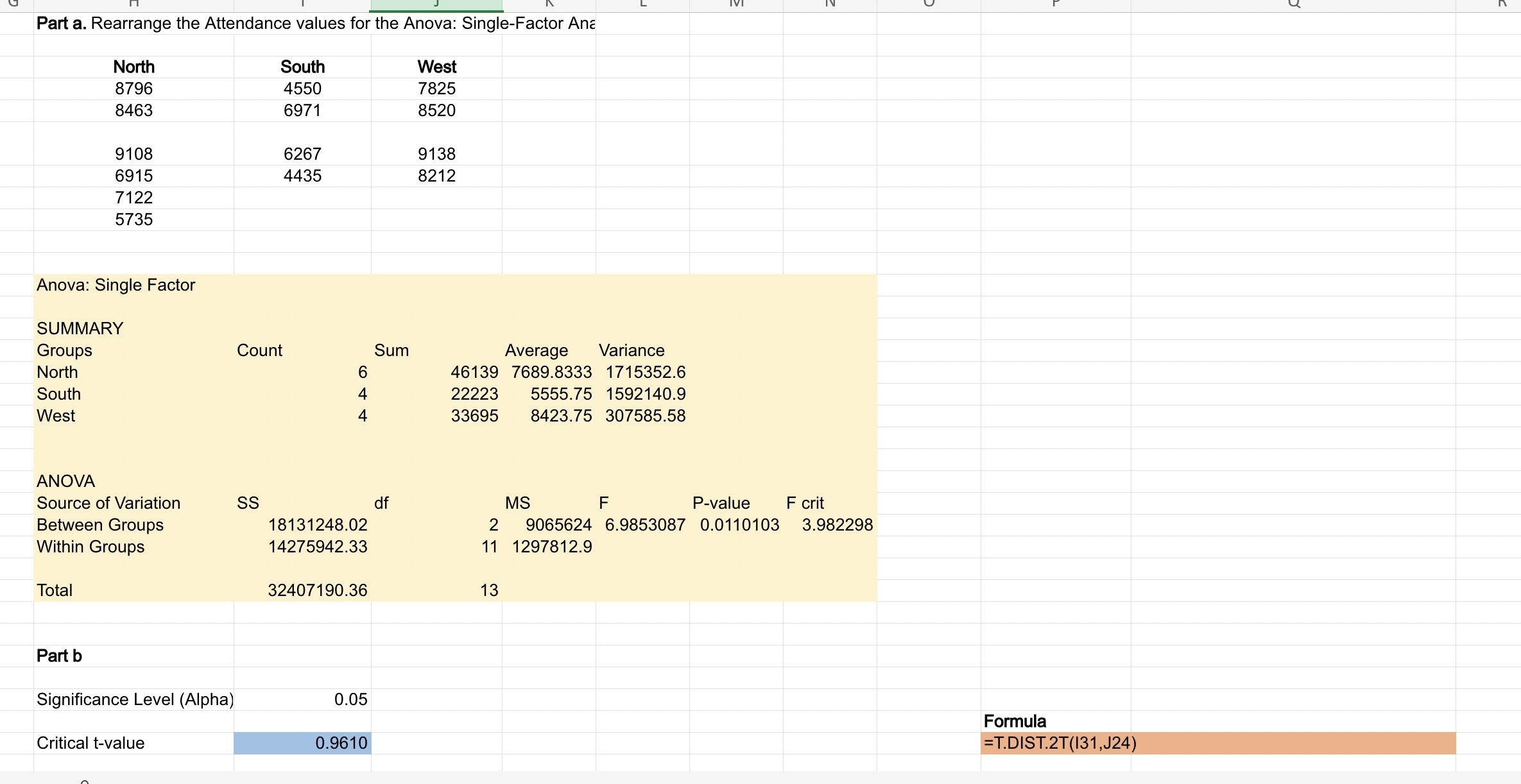Click the North column header cell
Screen dimensions: 1521x784
click(x=133, y=67)
